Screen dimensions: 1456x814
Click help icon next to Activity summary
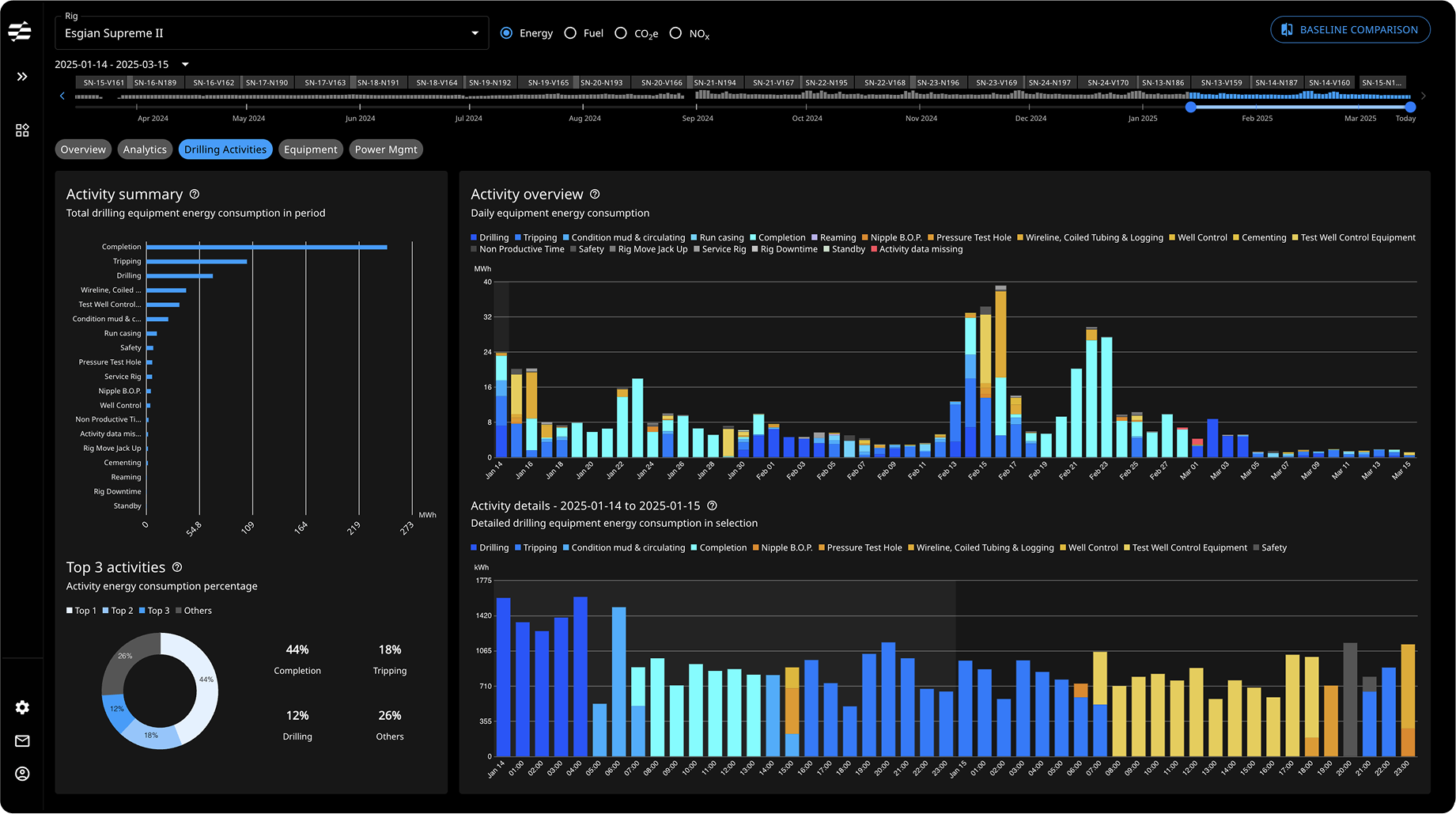click(x=195, y=195)
